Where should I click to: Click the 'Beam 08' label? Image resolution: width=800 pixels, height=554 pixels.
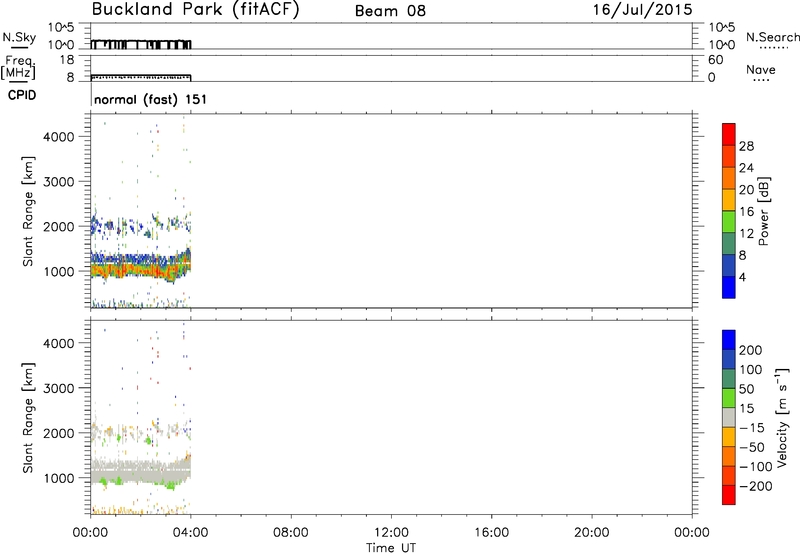click(x=390, y=11)
